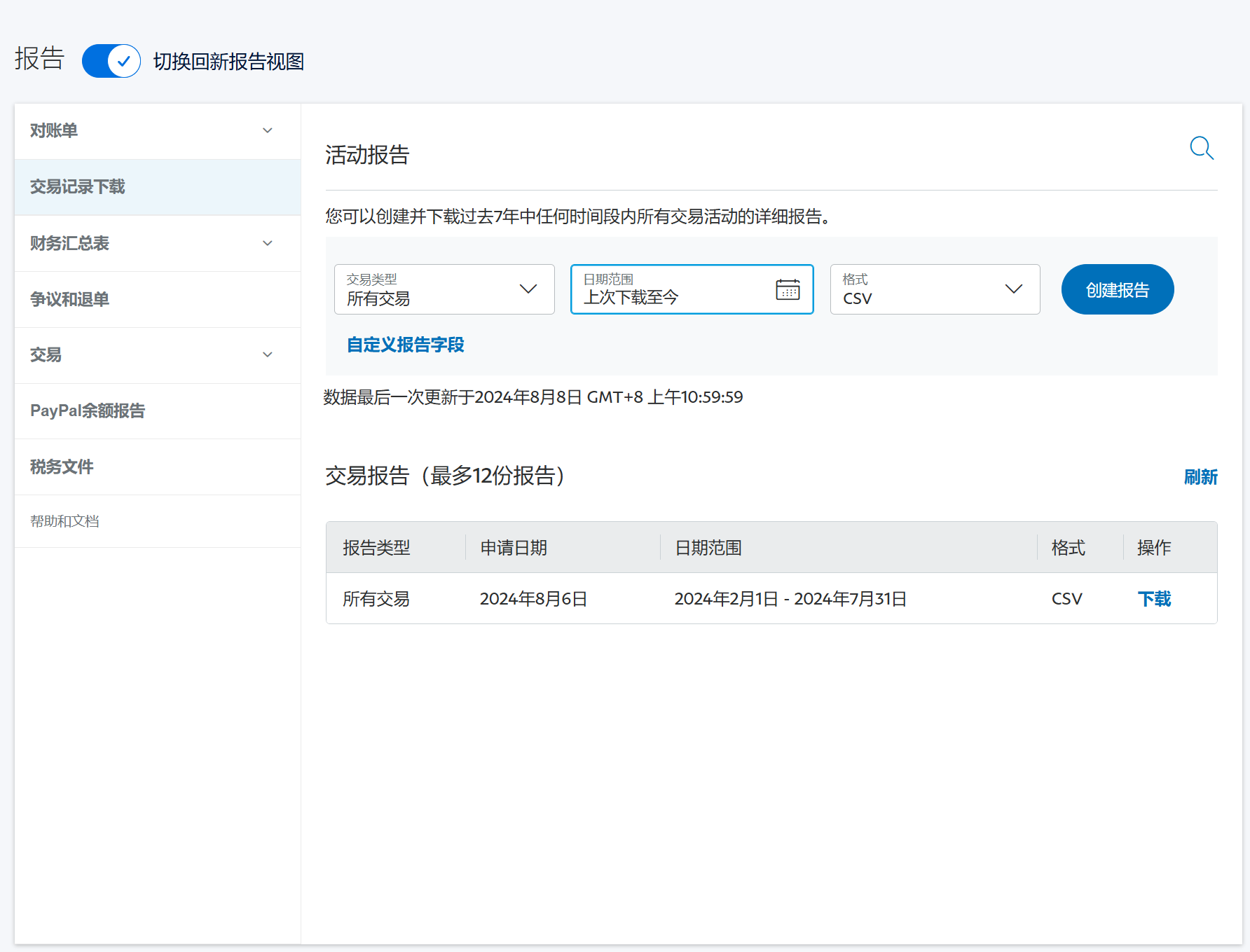Open the calendar icon in 日期范围
The height and width of the screenshot is (952, 1250).
(x=788, y=289)
